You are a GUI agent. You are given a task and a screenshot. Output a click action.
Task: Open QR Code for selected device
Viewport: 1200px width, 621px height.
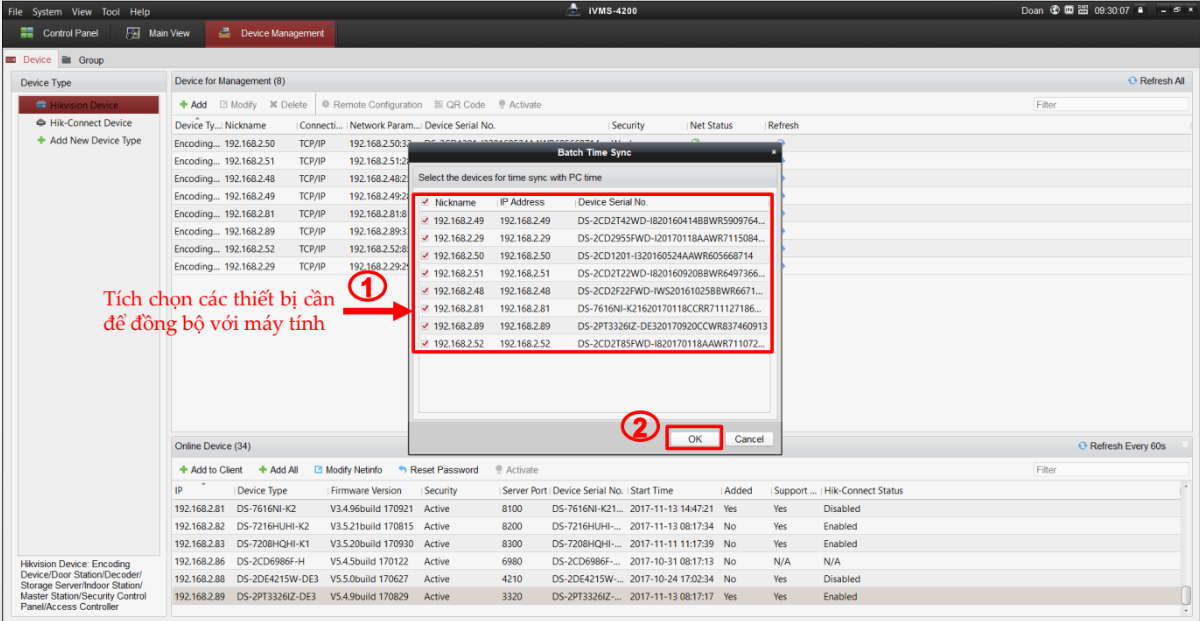440,105
